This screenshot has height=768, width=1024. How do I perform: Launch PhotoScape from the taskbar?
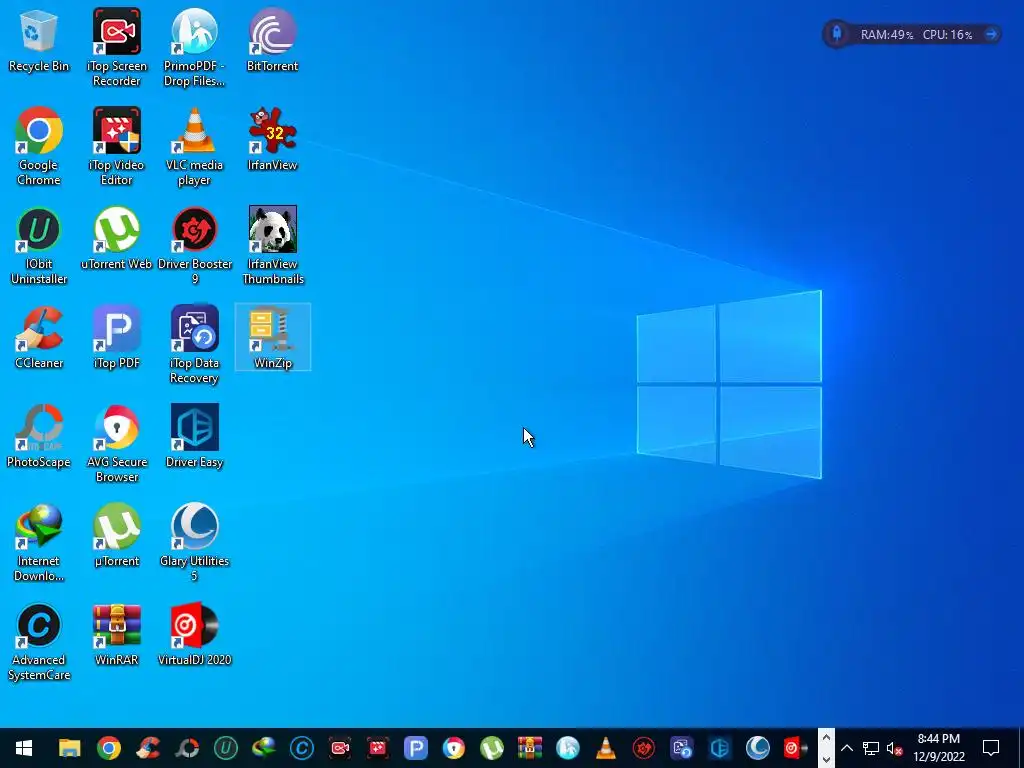coord(187,748)
